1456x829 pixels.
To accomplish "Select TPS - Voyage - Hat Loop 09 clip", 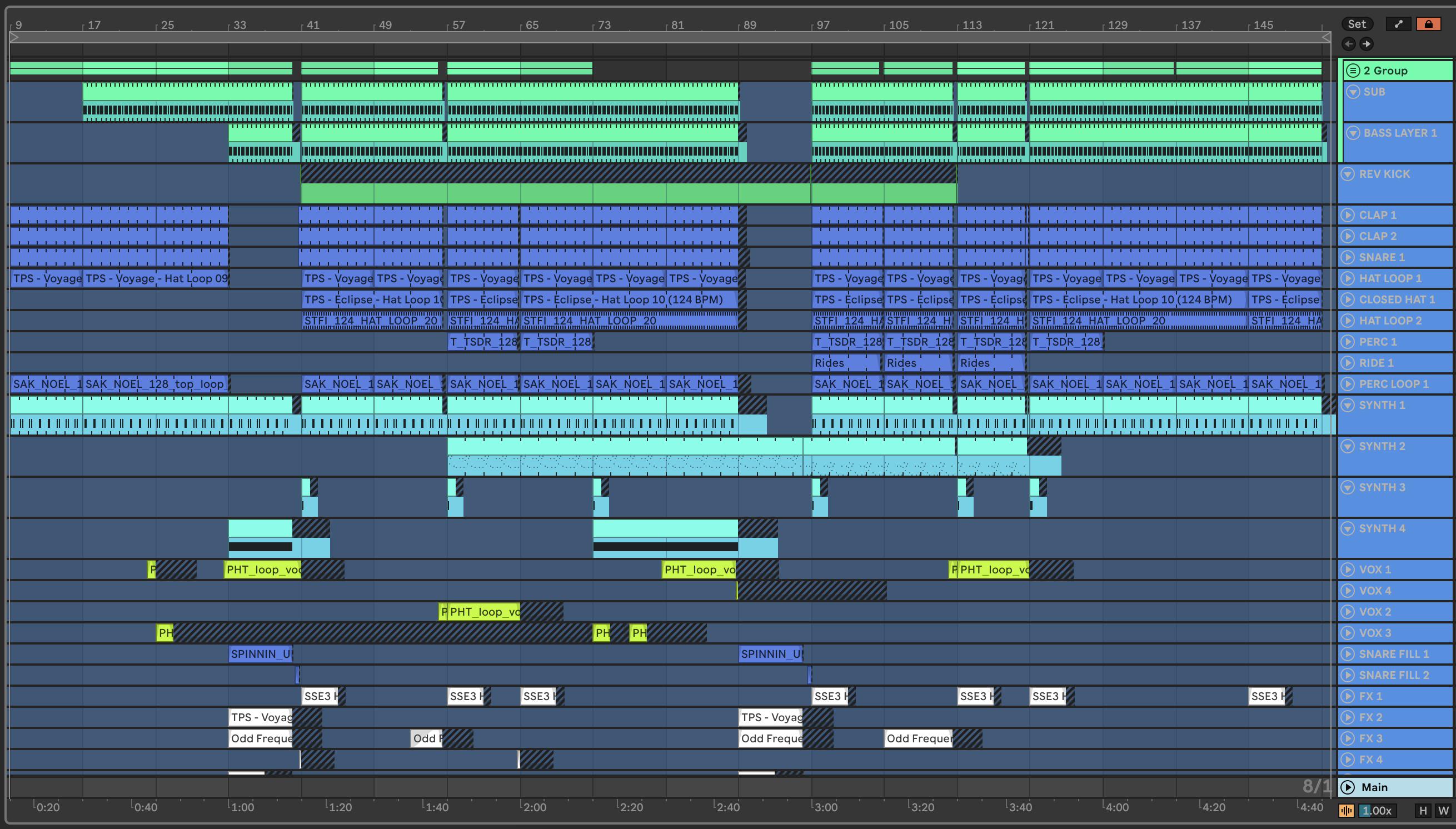I will click(x=156, y=278).
